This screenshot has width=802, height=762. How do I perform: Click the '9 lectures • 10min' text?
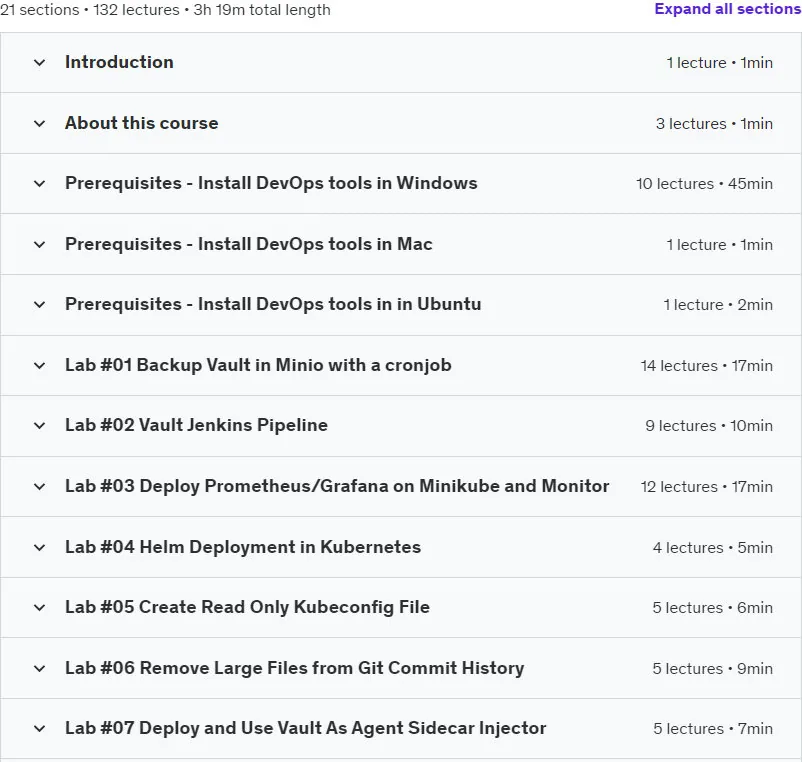709,426
